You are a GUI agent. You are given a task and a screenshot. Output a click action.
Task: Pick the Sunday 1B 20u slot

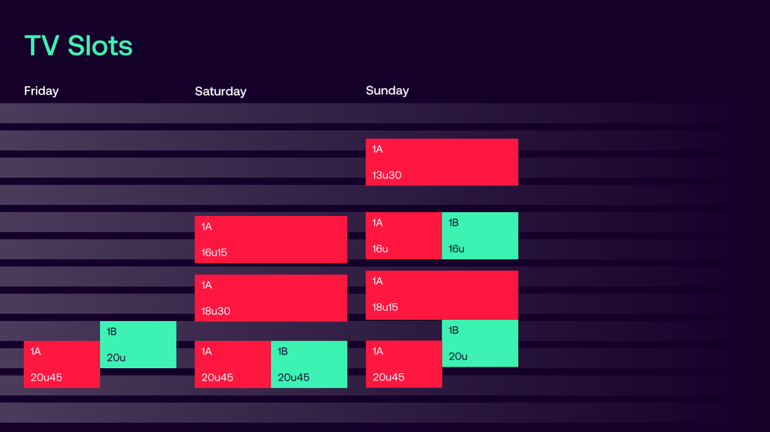480,343
